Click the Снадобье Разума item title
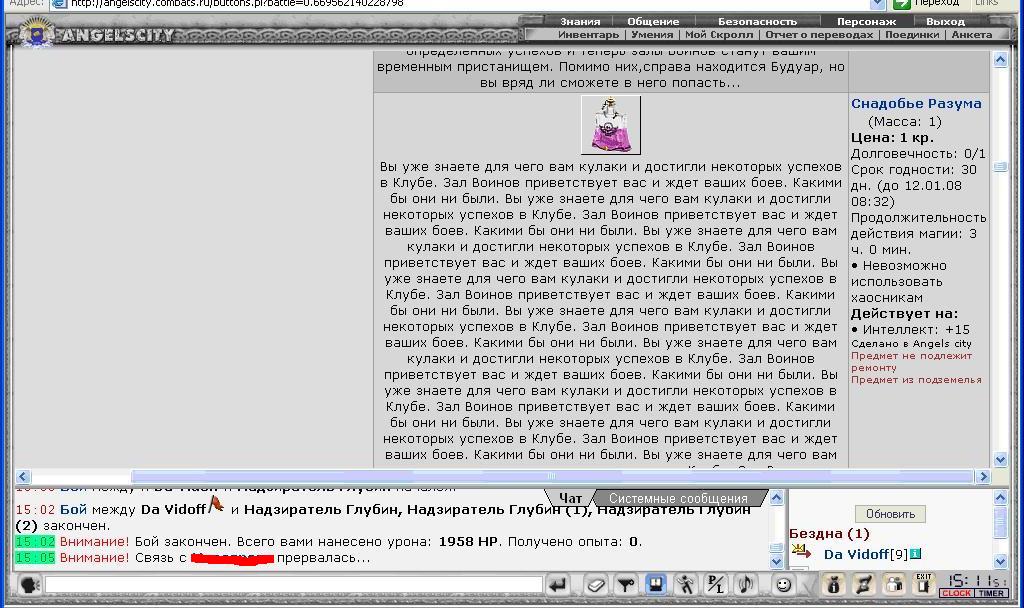 click(x=916, y=104)
